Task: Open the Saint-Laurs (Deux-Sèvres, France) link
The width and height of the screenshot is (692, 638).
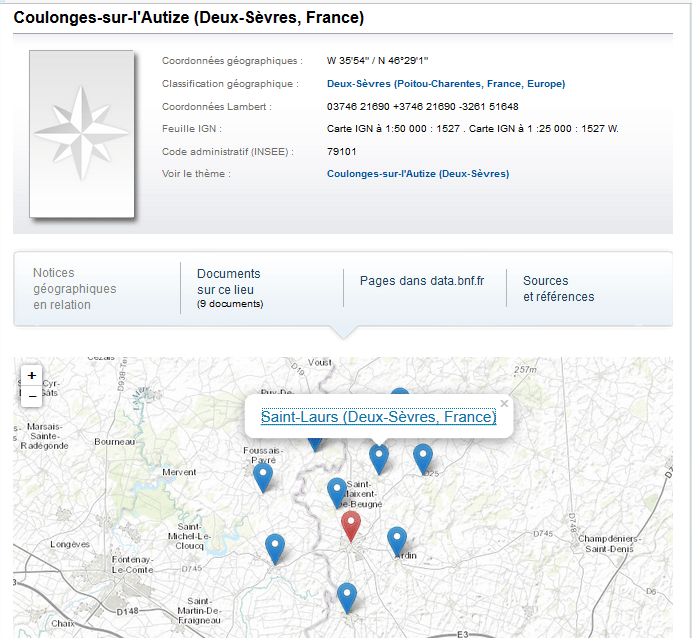Action: pos(378,417)
